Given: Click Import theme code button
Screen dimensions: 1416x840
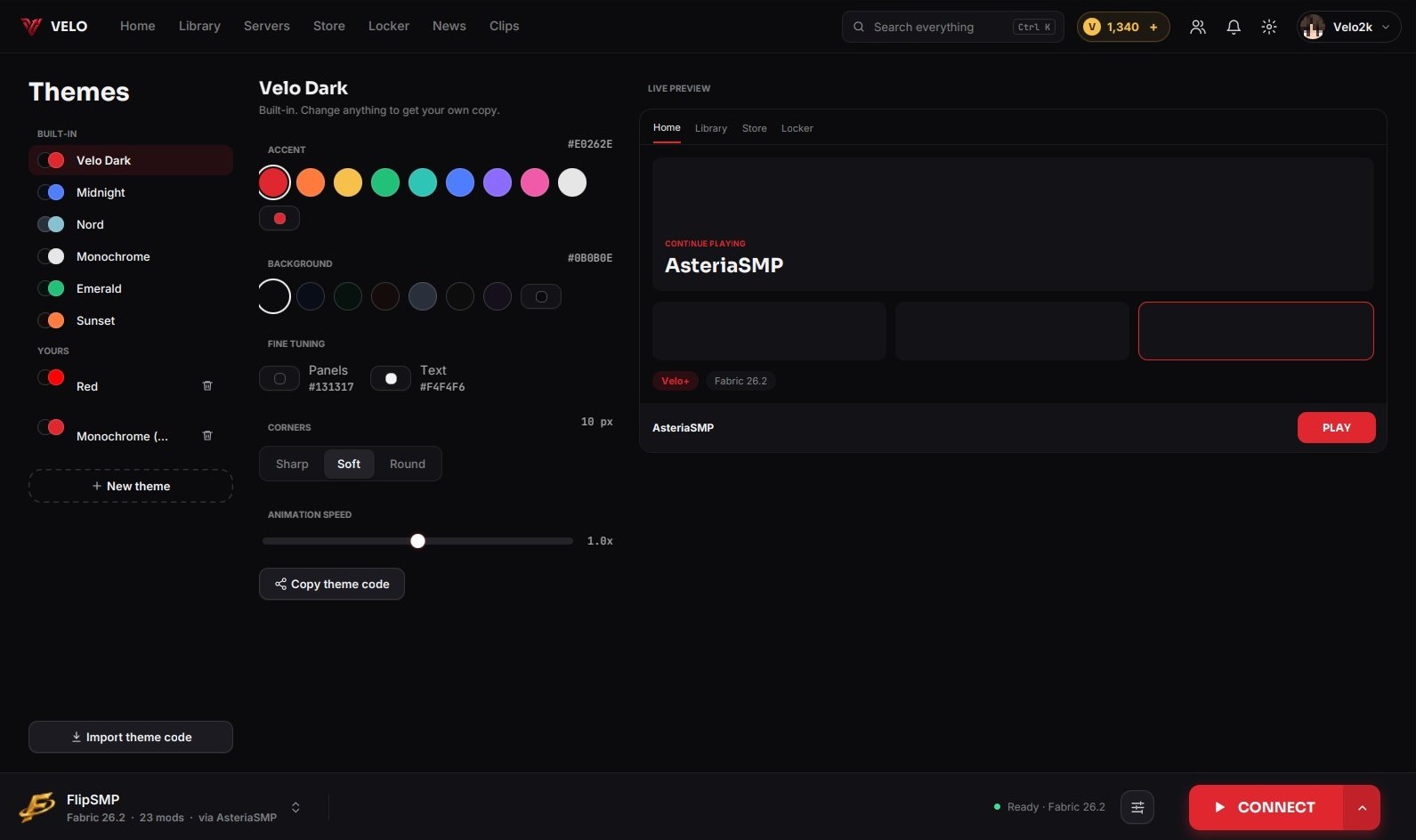Looking at the screenshot, I should pyautogui.click(x=131, y=737).
